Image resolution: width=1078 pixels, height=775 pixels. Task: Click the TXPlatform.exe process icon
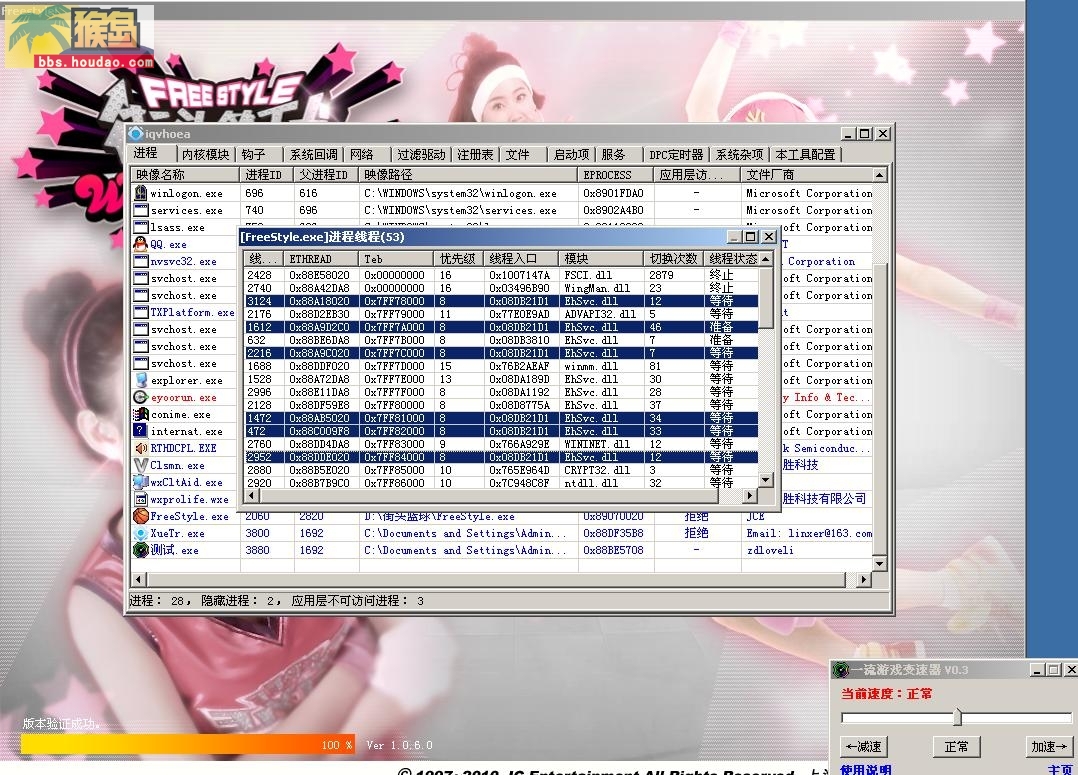[x=140, y=312]
